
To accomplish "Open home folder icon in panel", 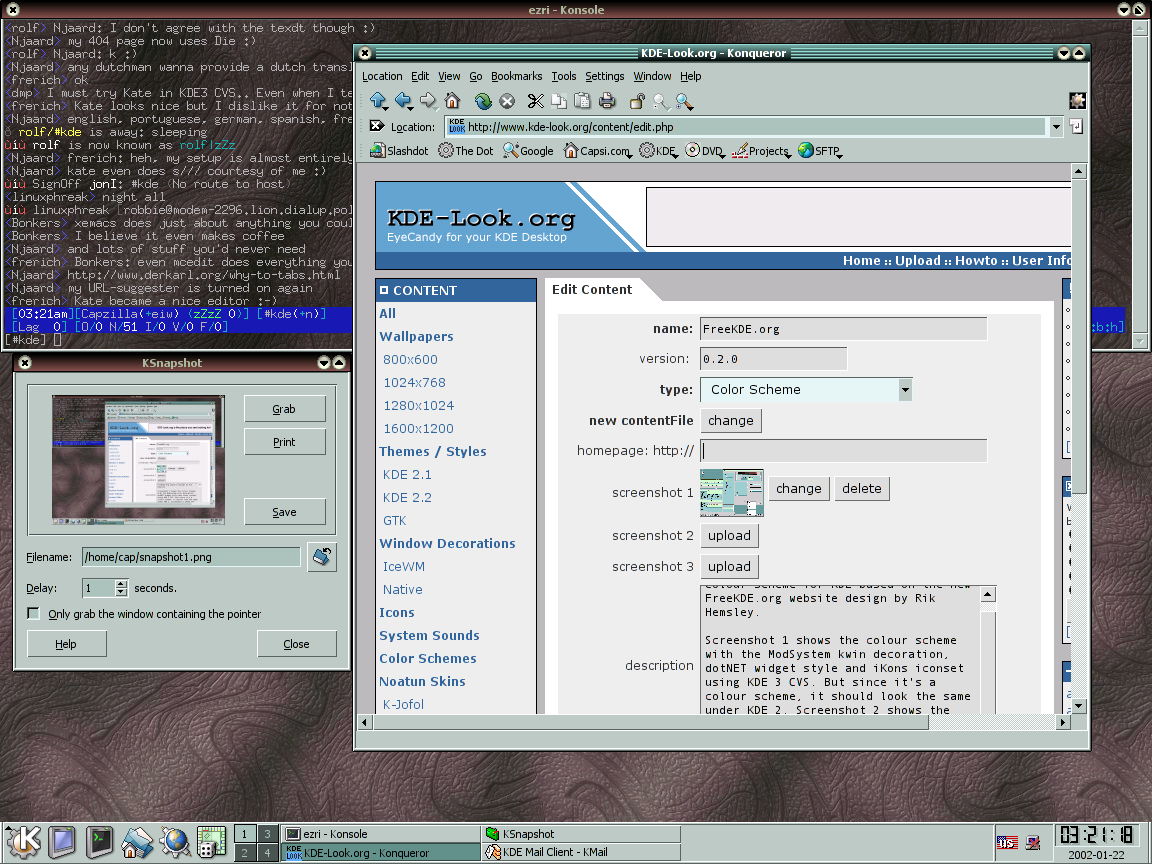I will (137, 842).
